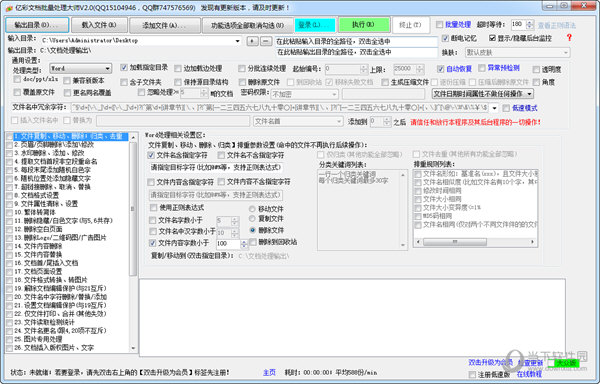Select the 删除文件 radio button
This screenshot has width=600, height=384.
click(252, 230)
